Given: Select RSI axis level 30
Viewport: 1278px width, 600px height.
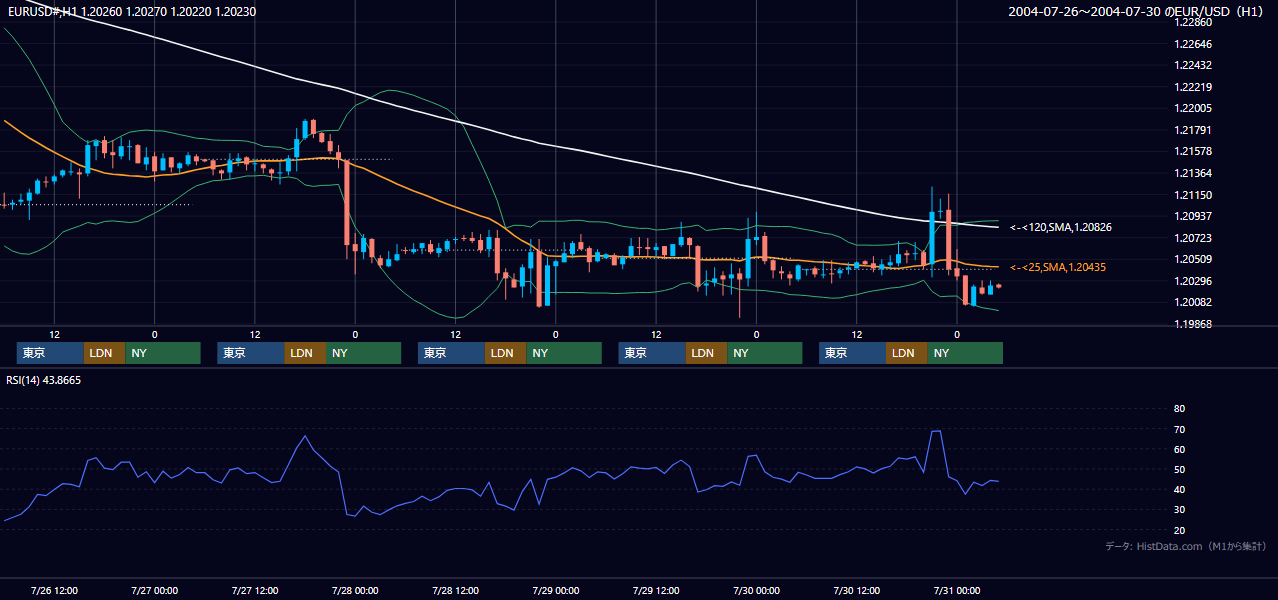Looking at the screenshot, I should click(1179, 510).
